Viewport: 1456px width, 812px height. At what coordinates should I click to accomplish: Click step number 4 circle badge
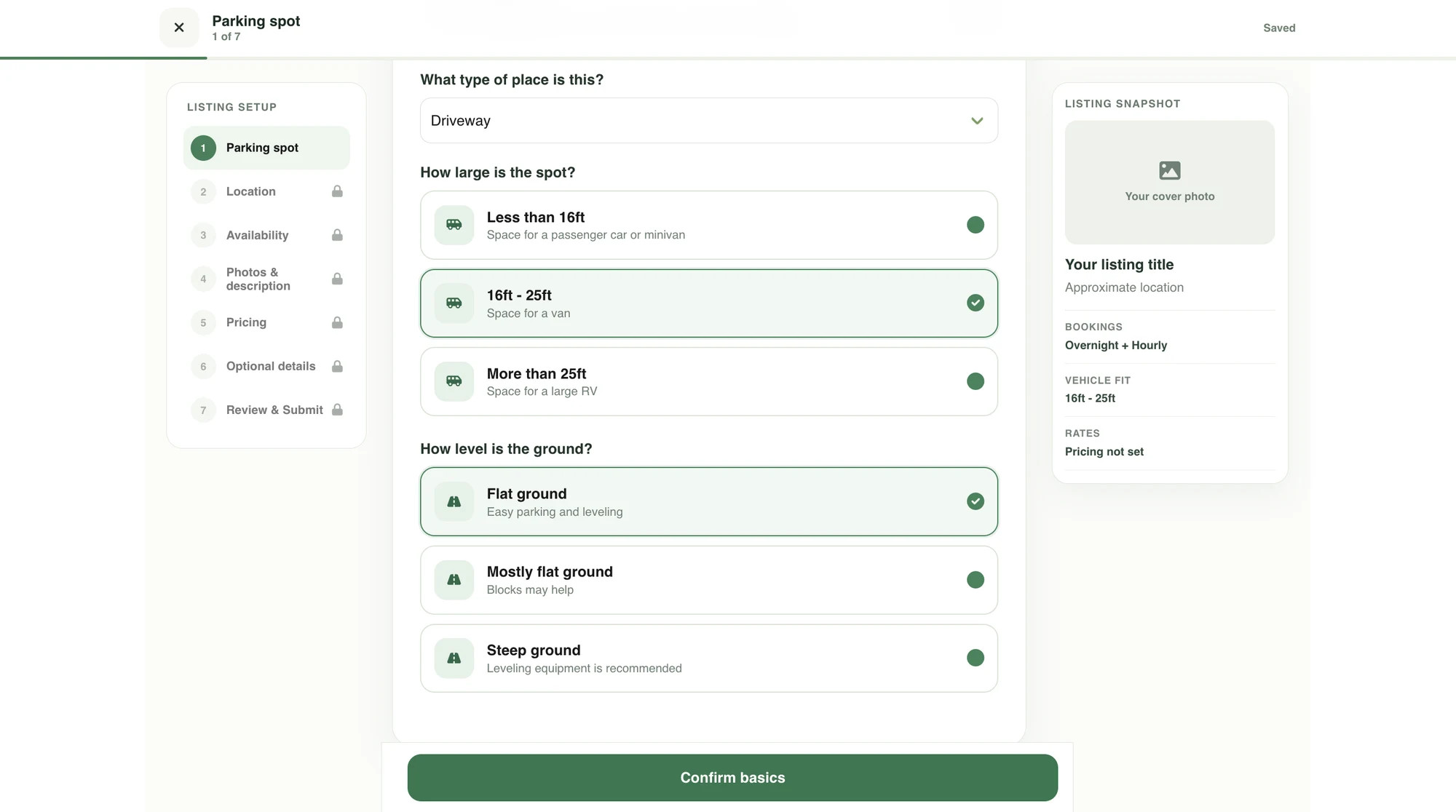coord(203,279)
